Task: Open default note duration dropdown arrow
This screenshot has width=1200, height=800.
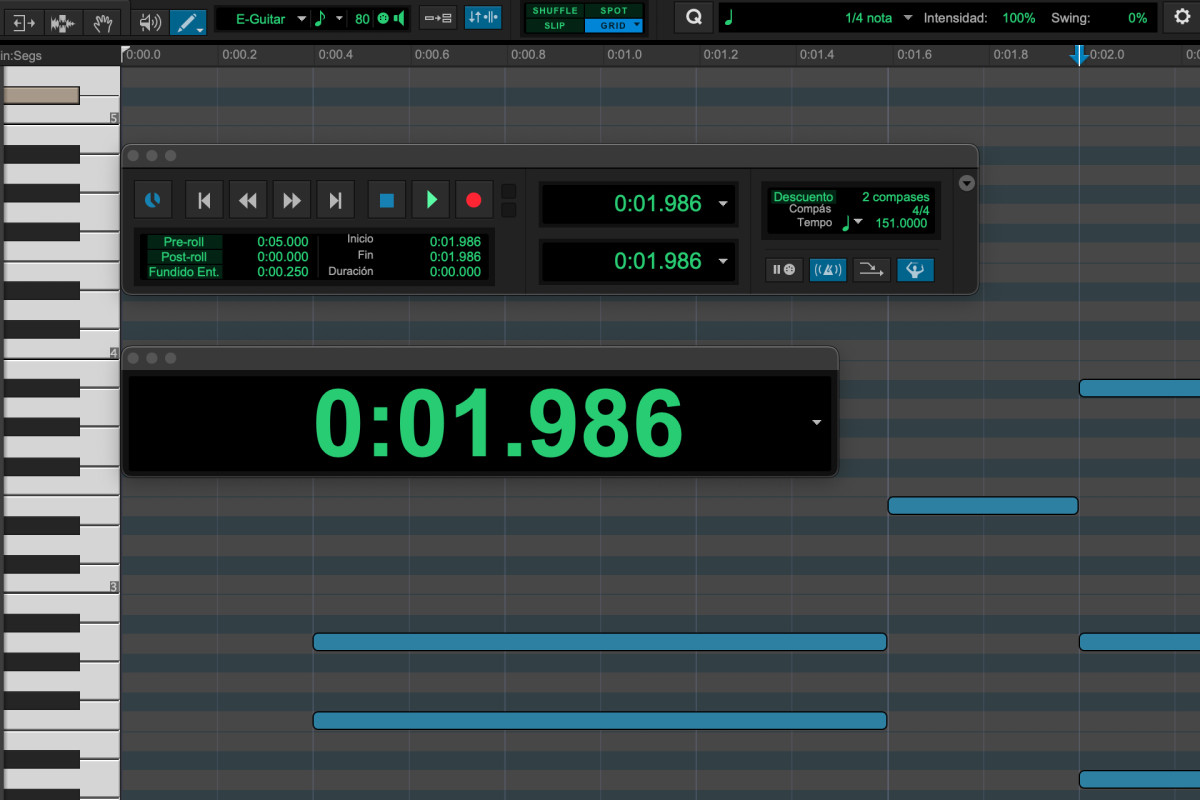Action: click(339, 18)
